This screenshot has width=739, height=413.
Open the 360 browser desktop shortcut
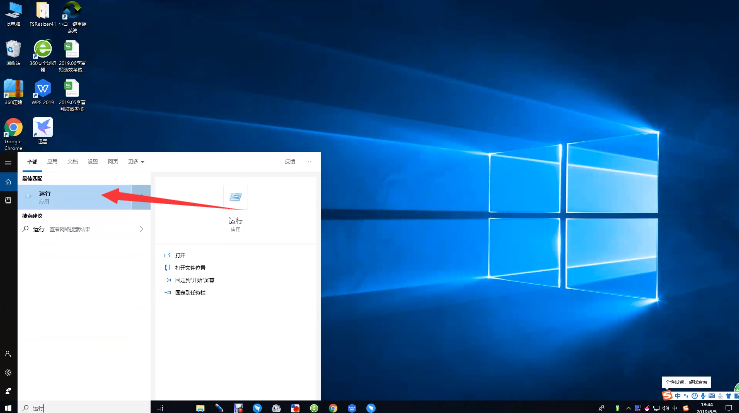[x=43, y=50]
